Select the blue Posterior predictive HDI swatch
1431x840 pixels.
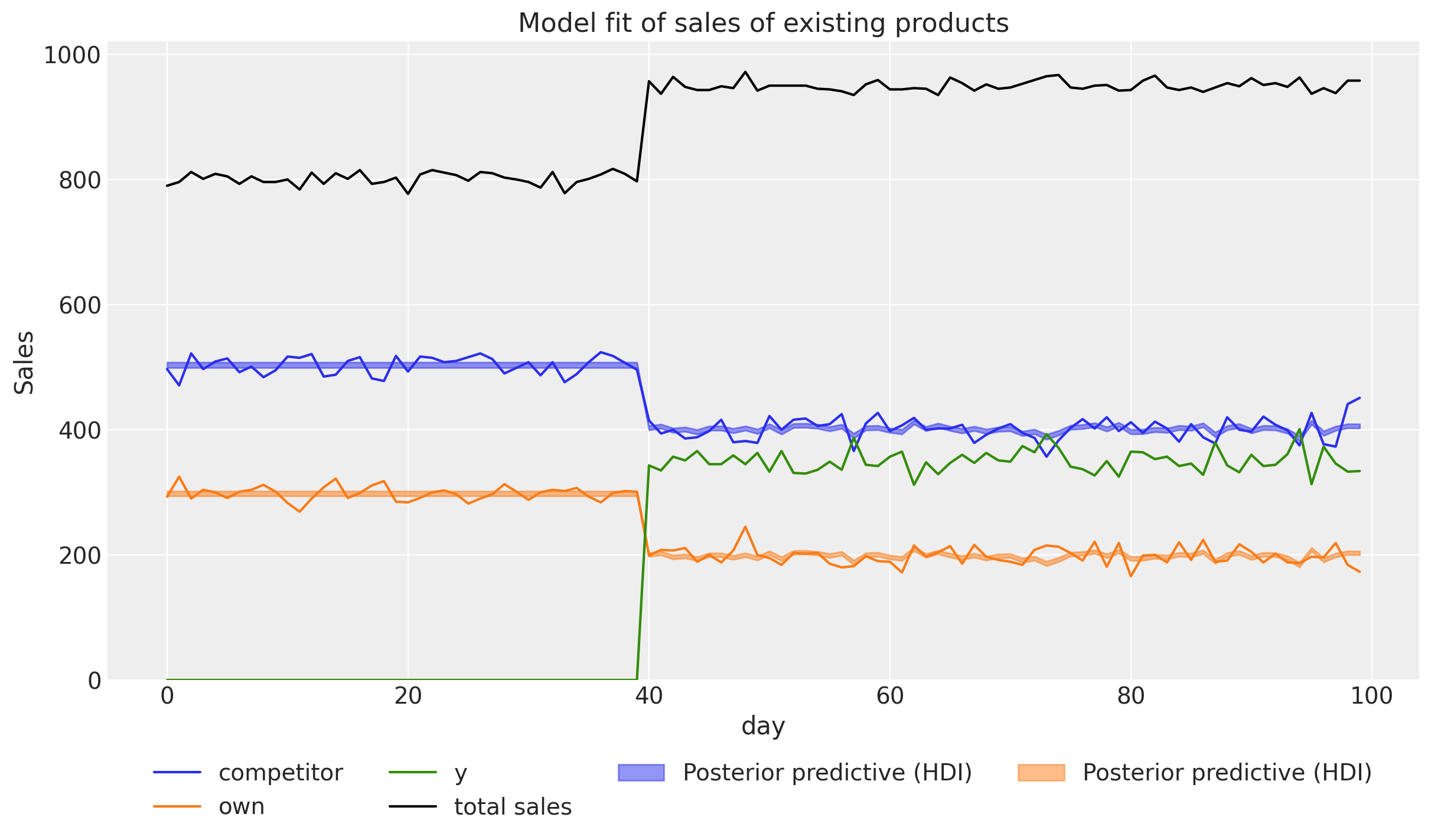click(x=641, y=772)
